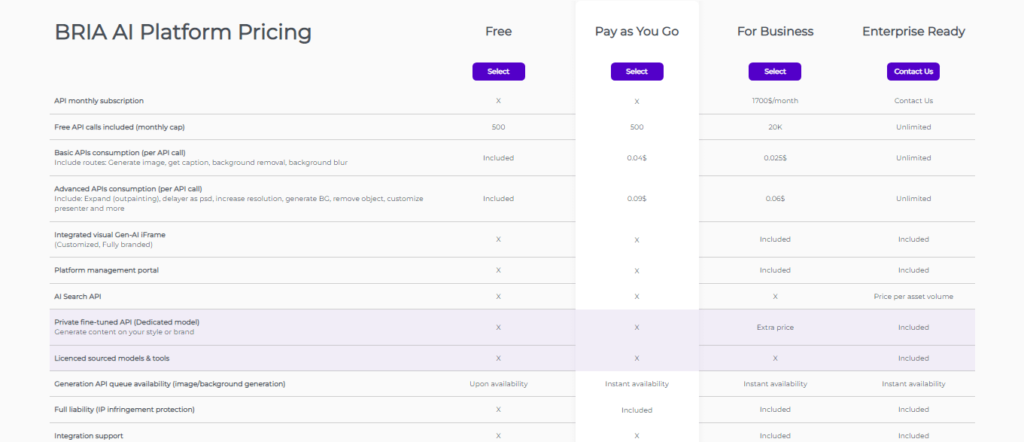Click Contact Us text in API monthly subscription row
Screen dimensions: 1024x442
(914, 101)
